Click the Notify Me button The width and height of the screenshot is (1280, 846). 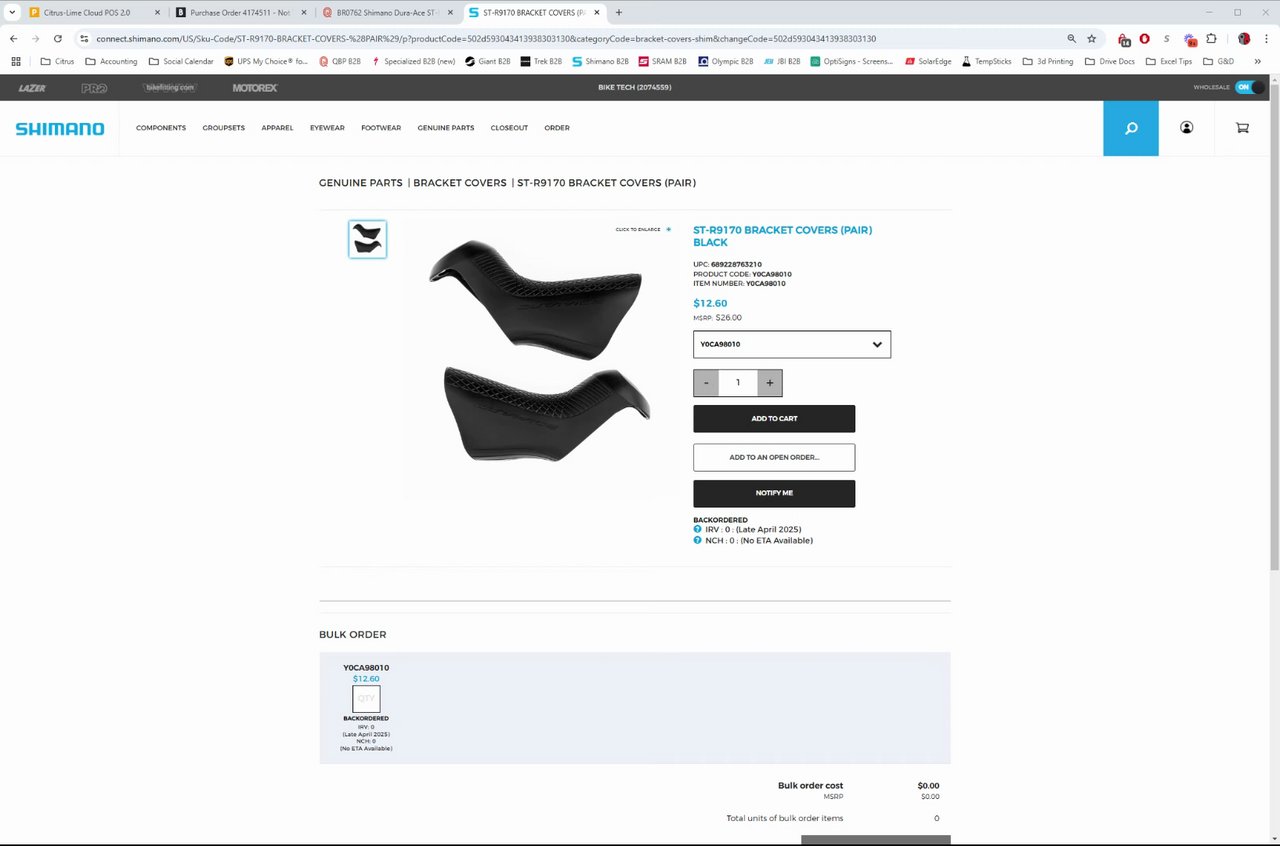pyautogui.click(x=774, y=494)
